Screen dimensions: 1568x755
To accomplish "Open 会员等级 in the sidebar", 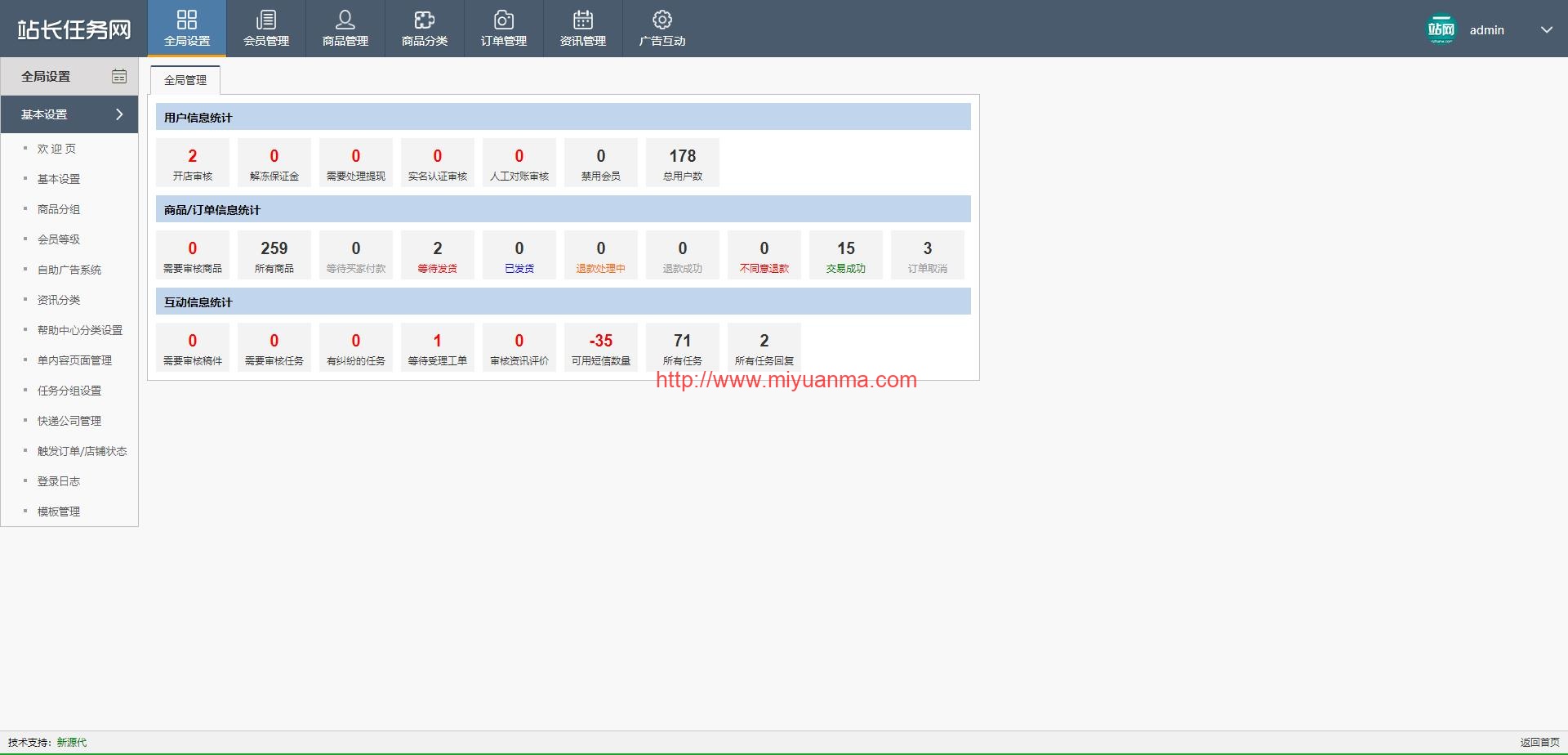I will tap(59, 239).
